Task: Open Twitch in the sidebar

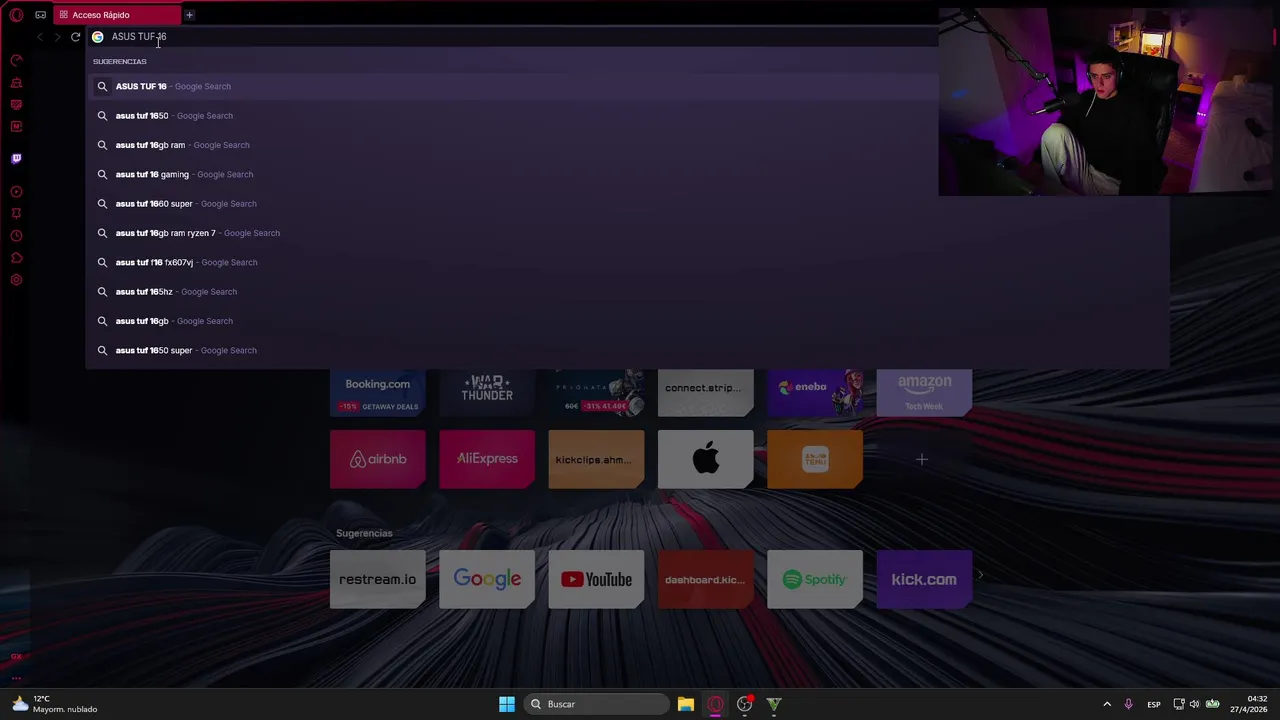Action: click(x=16, y=158)
